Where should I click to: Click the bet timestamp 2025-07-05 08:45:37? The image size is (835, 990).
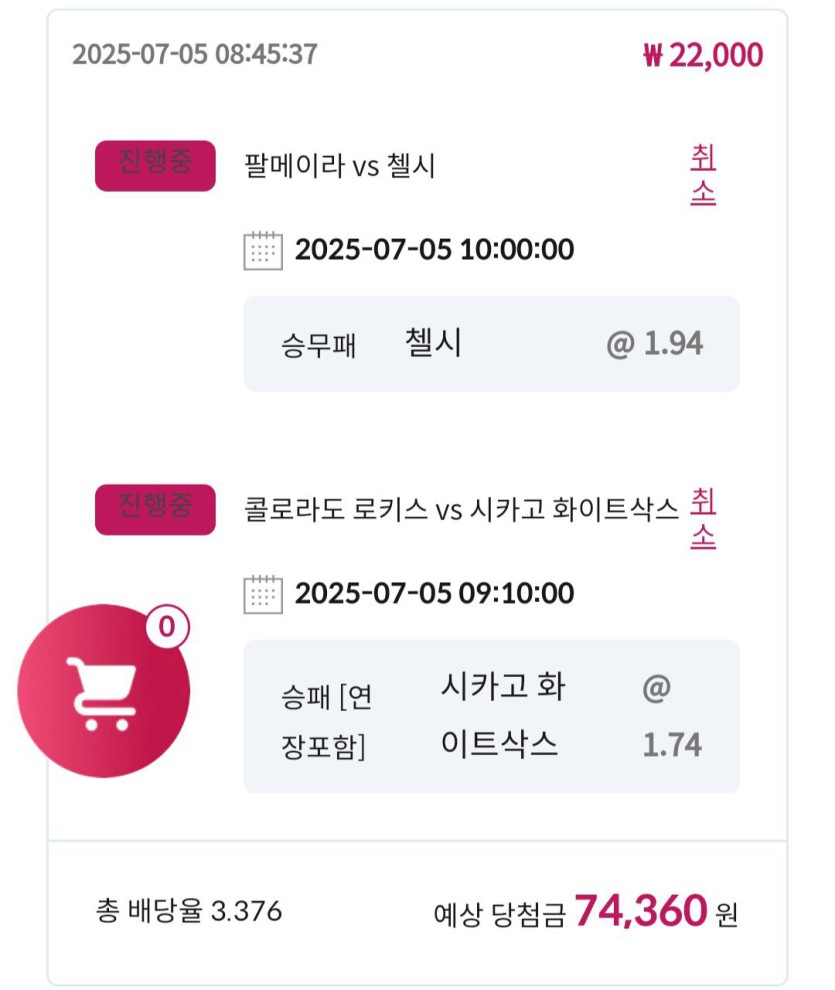[x=195, y=54]
